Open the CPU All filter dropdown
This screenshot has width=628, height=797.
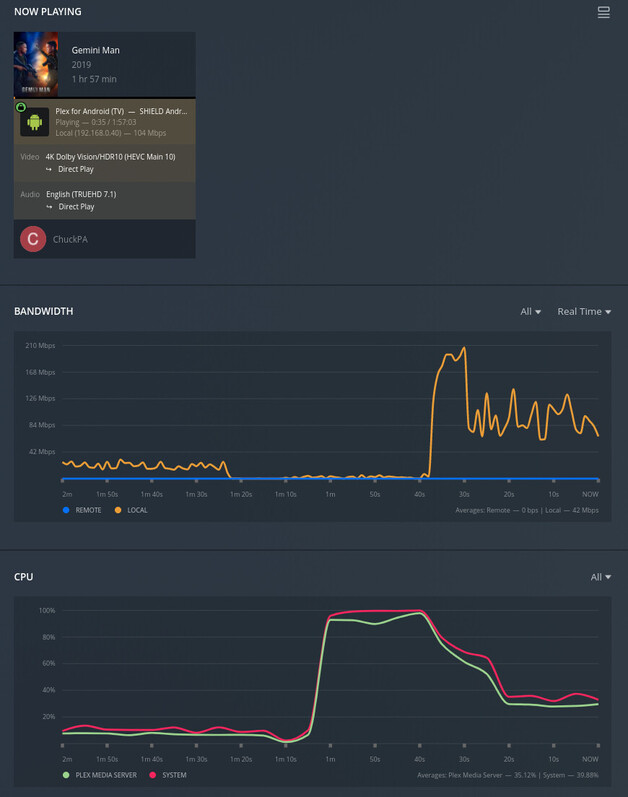601,577
